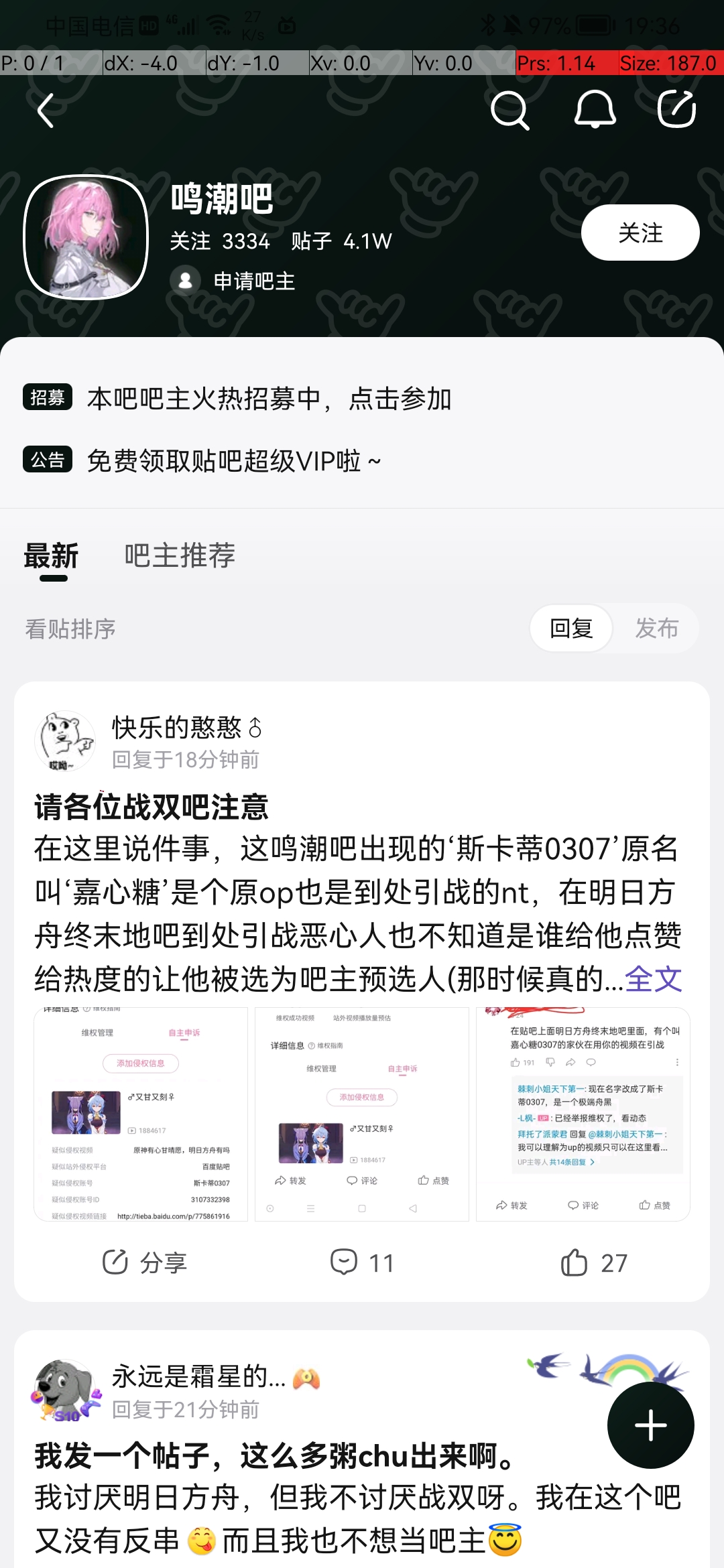This screenshot has height=1568, width=724.
Task: Tap the floating plus post button
Action: coord(650,1425)
